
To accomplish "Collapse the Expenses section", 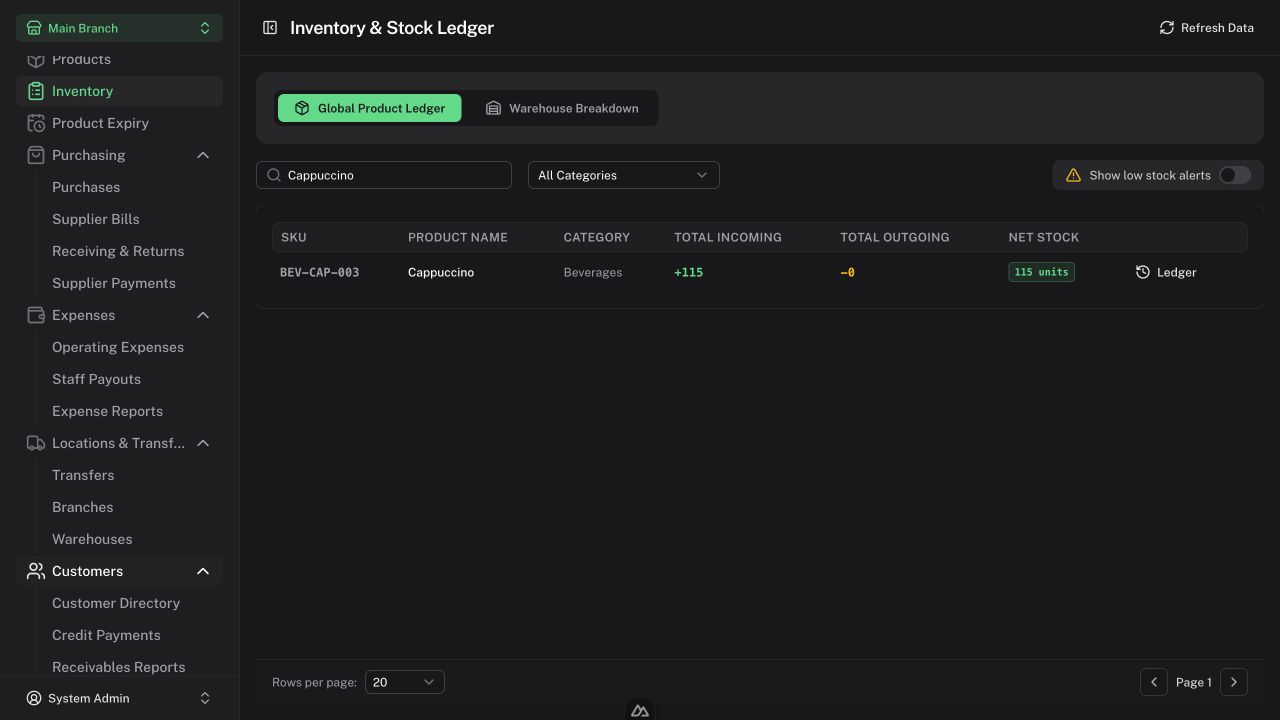I will pyautogui.click(x=203, y=315).
